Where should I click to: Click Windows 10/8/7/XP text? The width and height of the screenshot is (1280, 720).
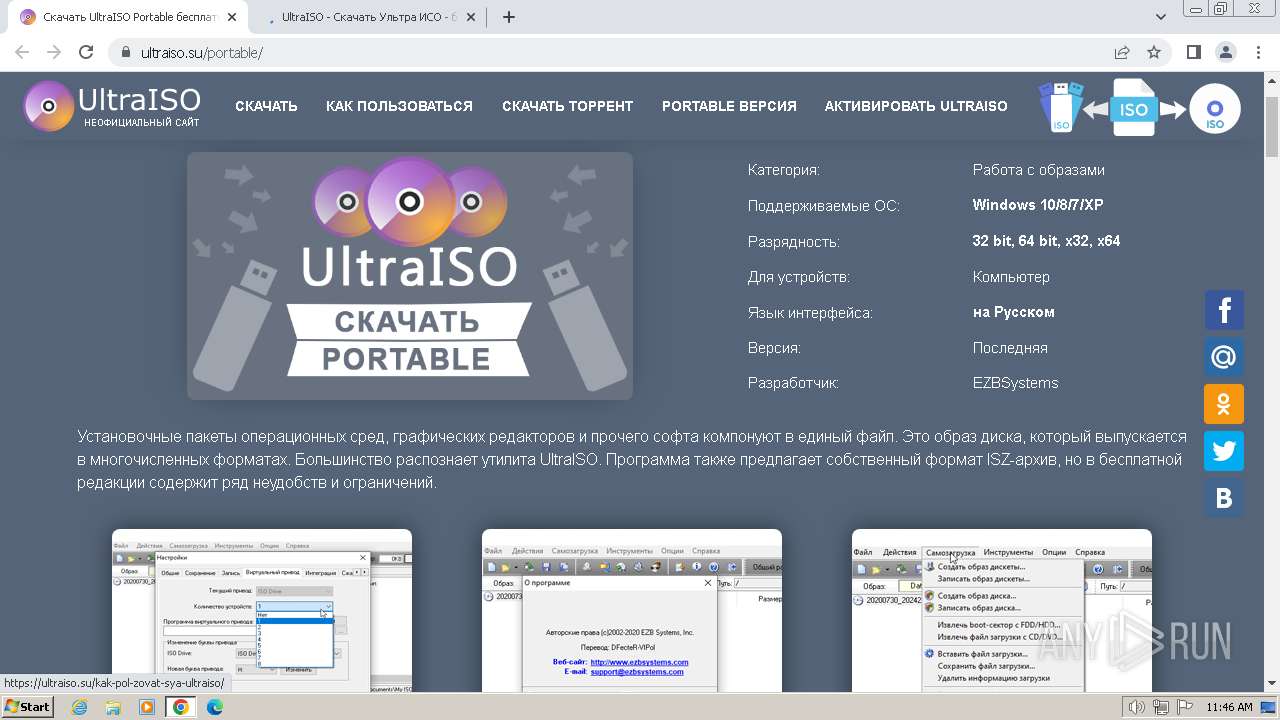coord(1038,205)
